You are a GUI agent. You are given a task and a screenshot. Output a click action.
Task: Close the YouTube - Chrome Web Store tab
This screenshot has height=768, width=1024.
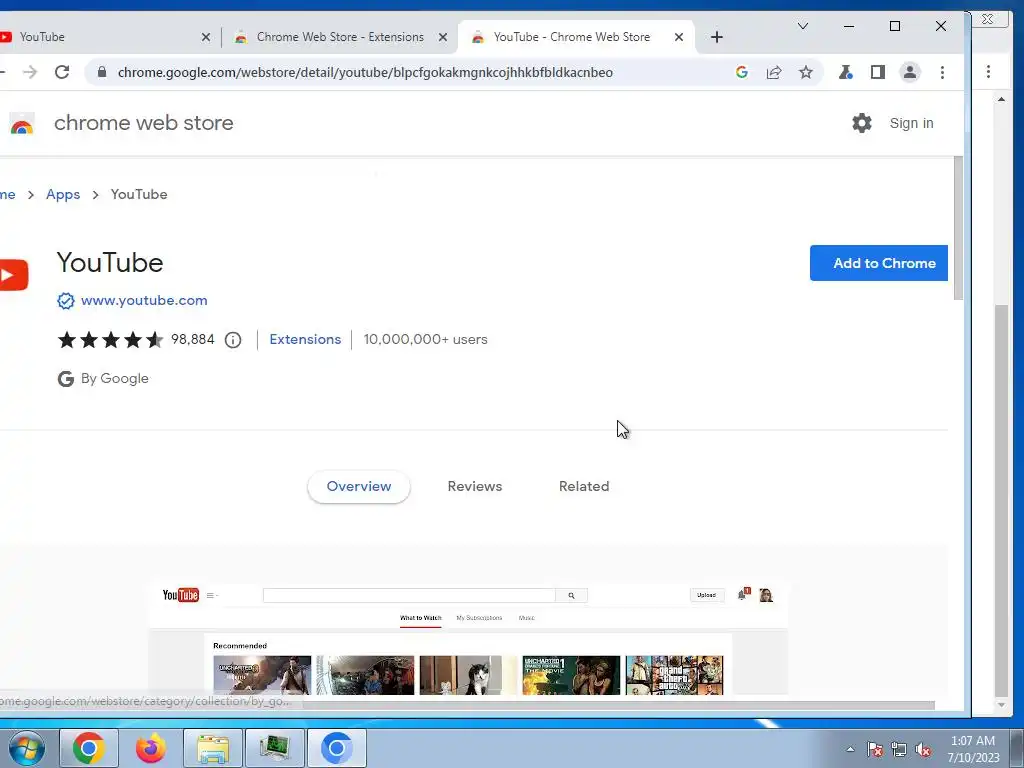(x=679, y=37)
